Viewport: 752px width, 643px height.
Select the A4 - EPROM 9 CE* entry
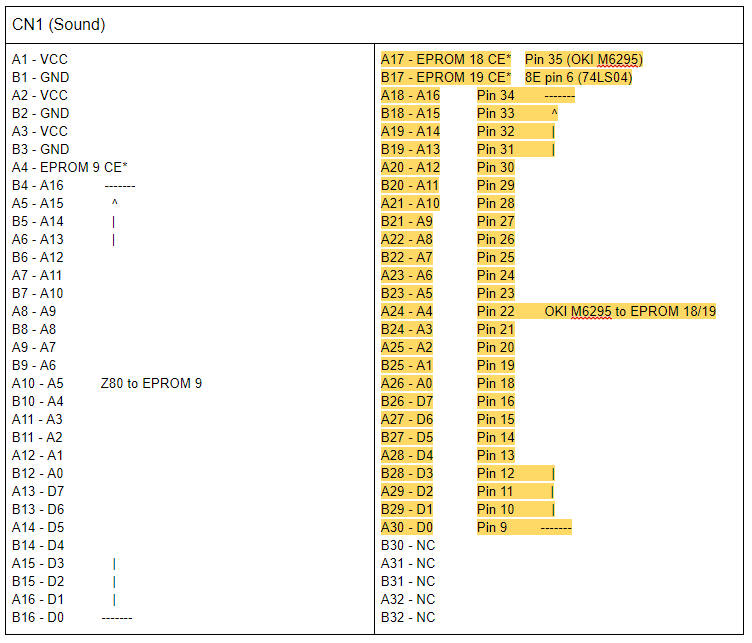click(69, 168)
